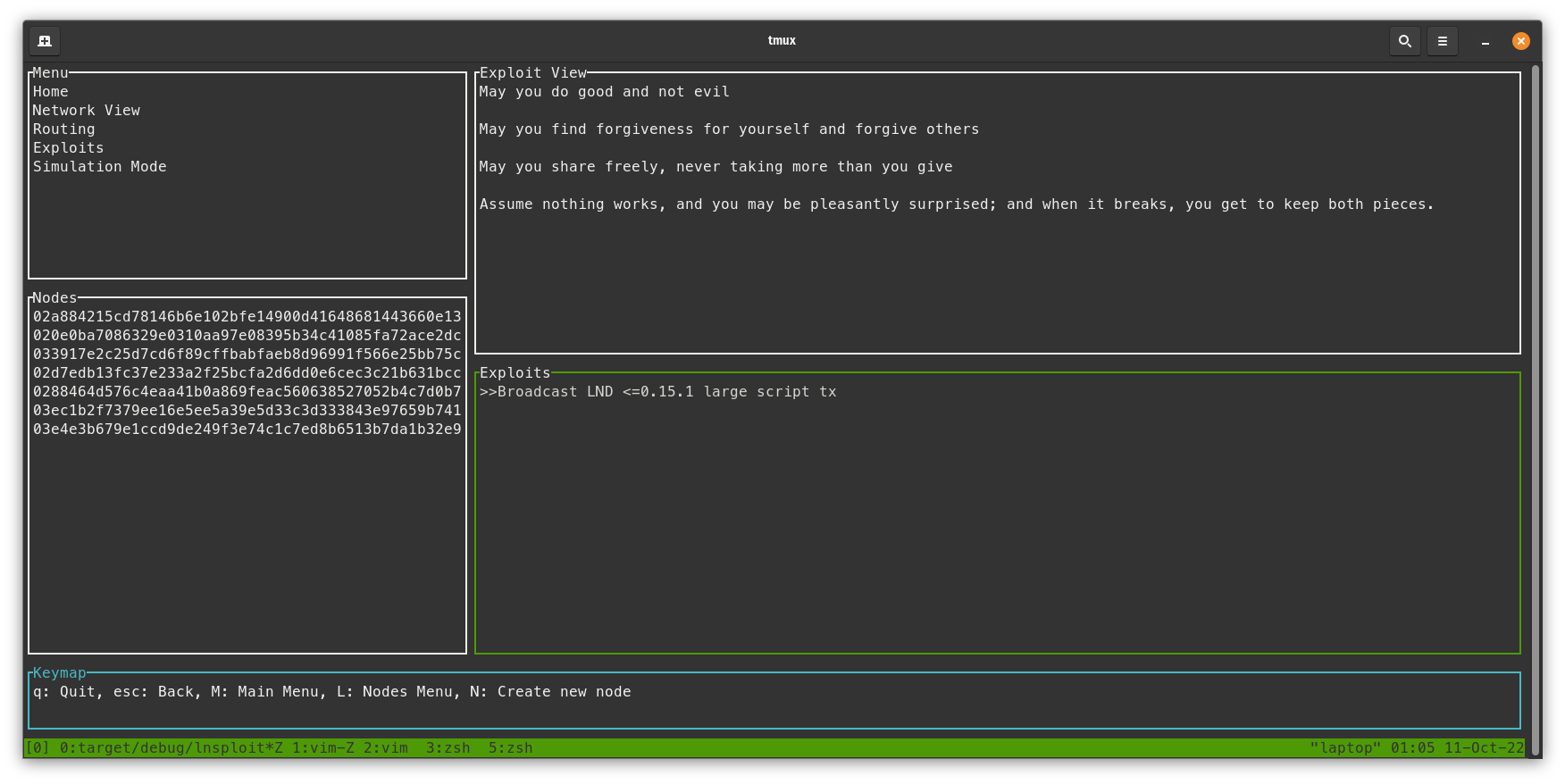Click 'L: Nodes Menu' keymap hint

395,692
